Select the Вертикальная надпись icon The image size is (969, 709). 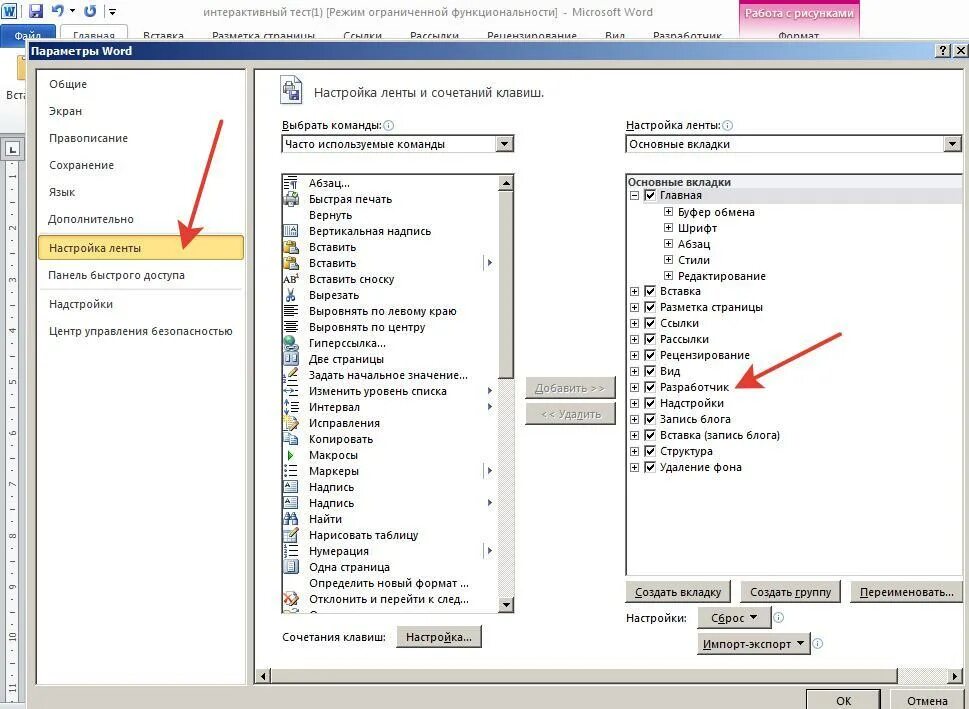coord(290,231)
